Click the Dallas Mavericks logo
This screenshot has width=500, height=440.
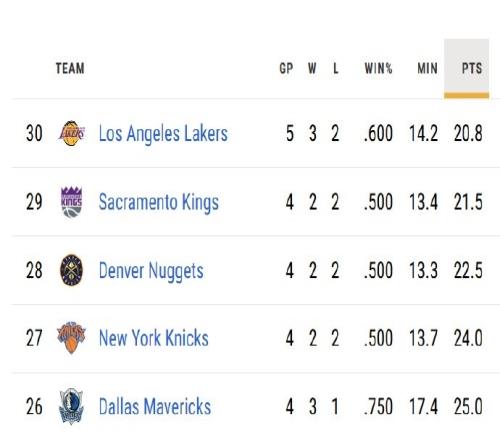[x=71, y=406]
